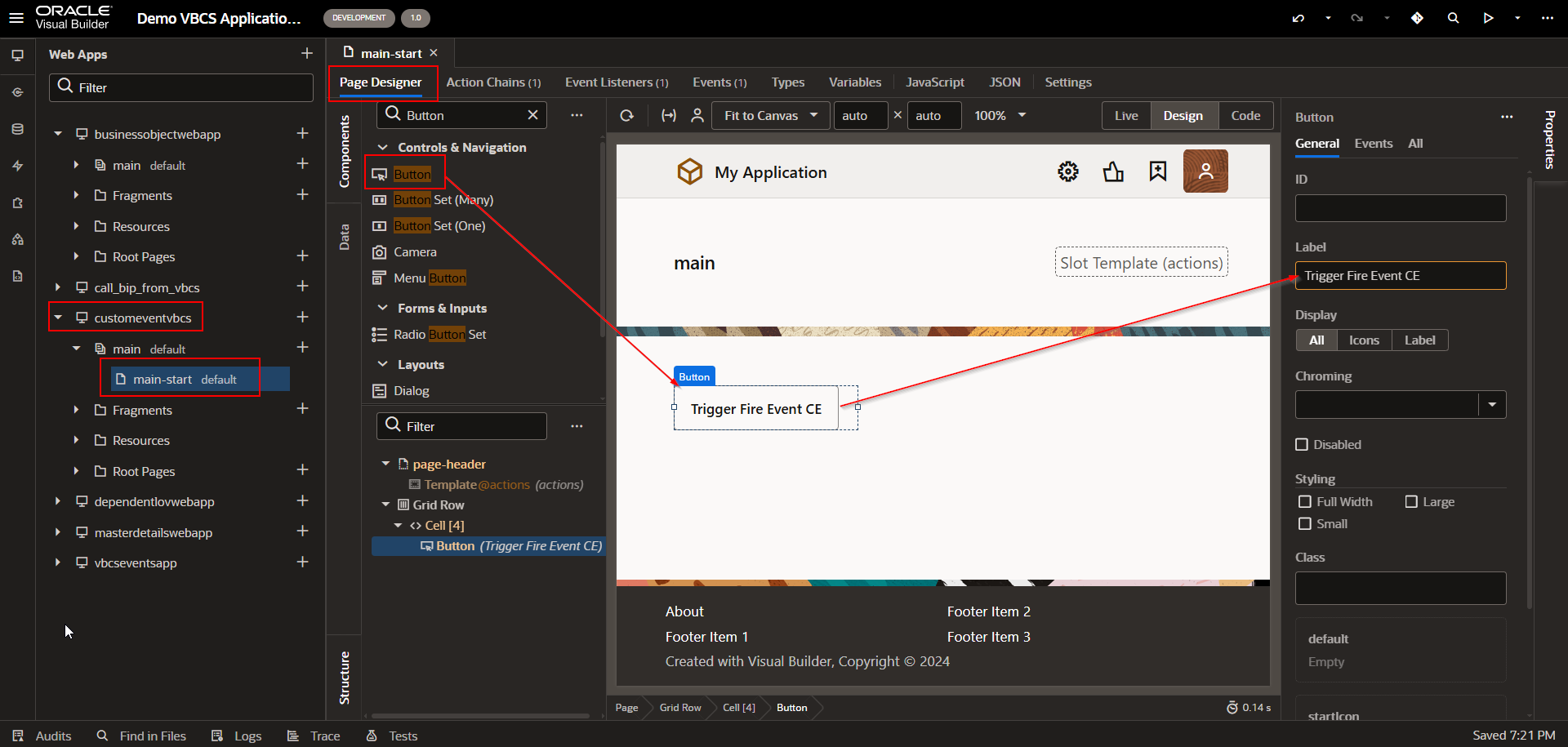The image size is (1568, 747).
Task: Open the Git diamond icon menu
Action: click(x=1417, y=18)
